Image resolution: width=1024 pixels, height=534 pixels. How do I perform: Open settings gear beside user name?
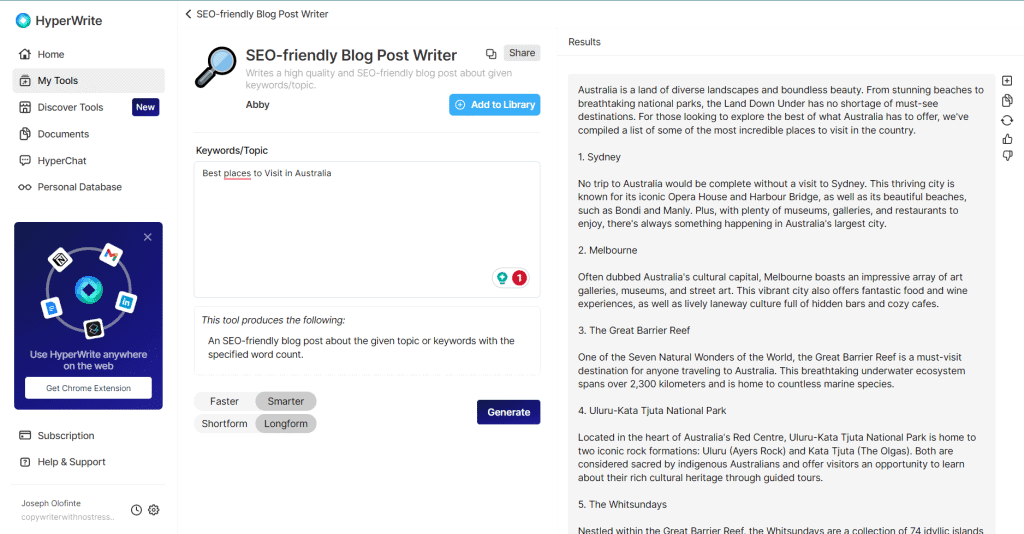point(153,510)
